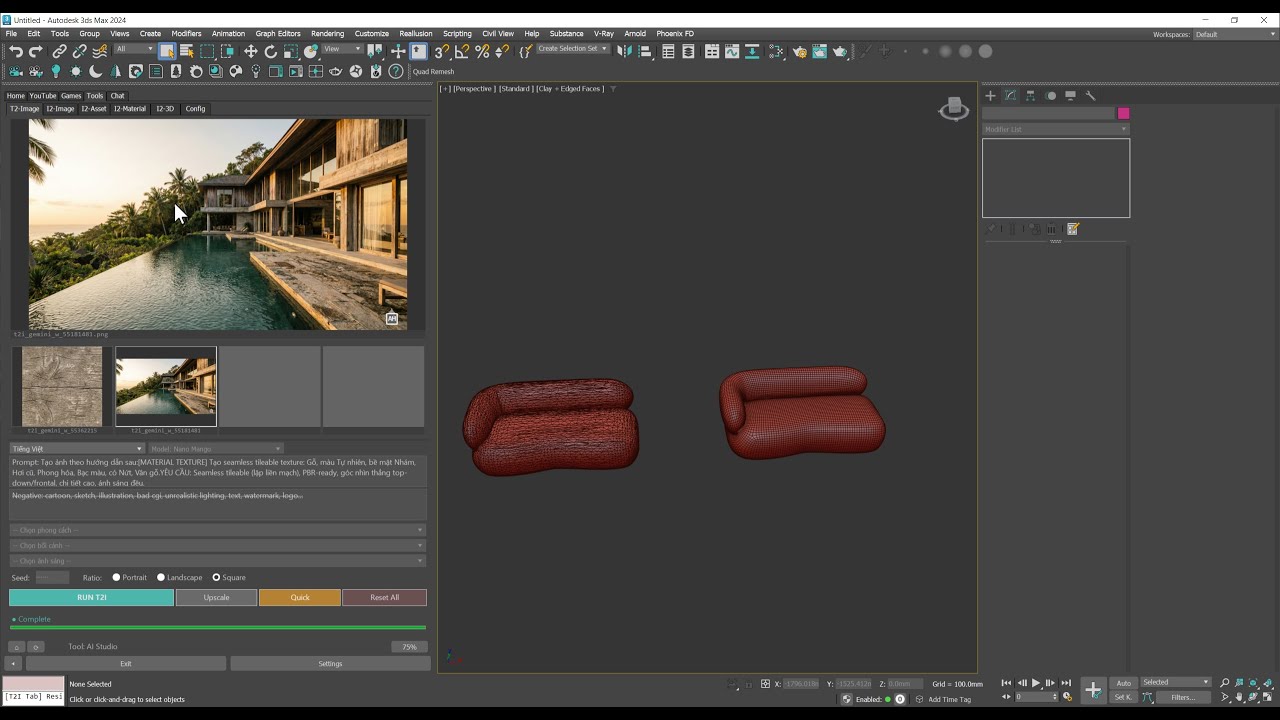Screen dimensions: 1280x720
Task: Toggle the viewport filter funnel
Action: 613,89
